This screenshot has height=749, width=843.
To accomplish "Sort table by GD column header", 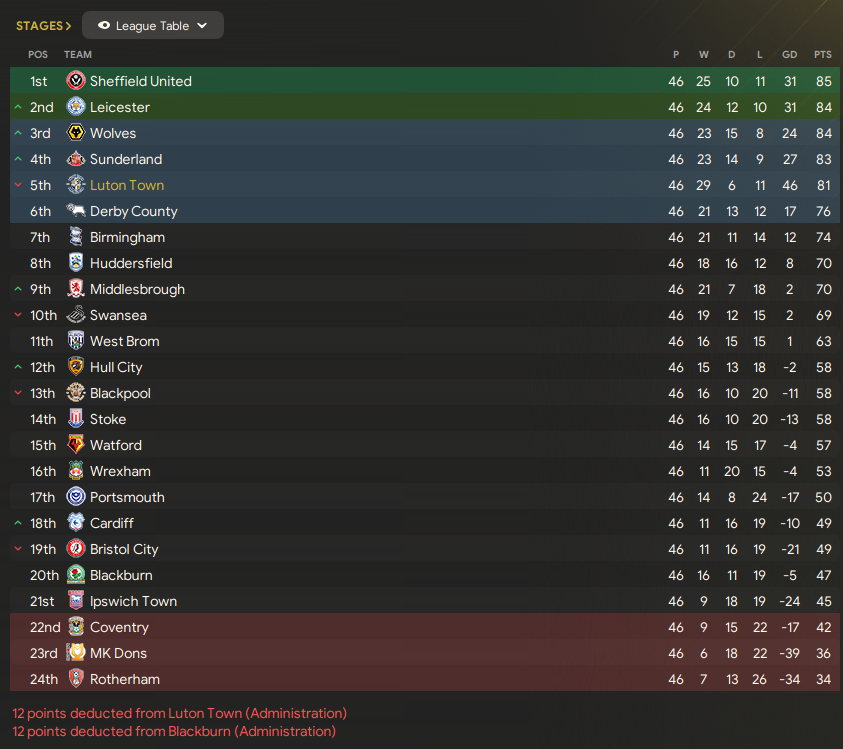I will [x=789, y=54].
